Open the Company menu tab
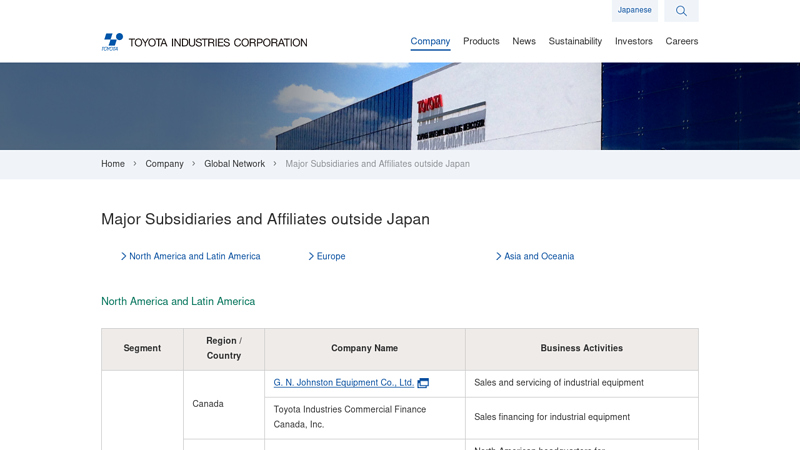 [430, 41]
